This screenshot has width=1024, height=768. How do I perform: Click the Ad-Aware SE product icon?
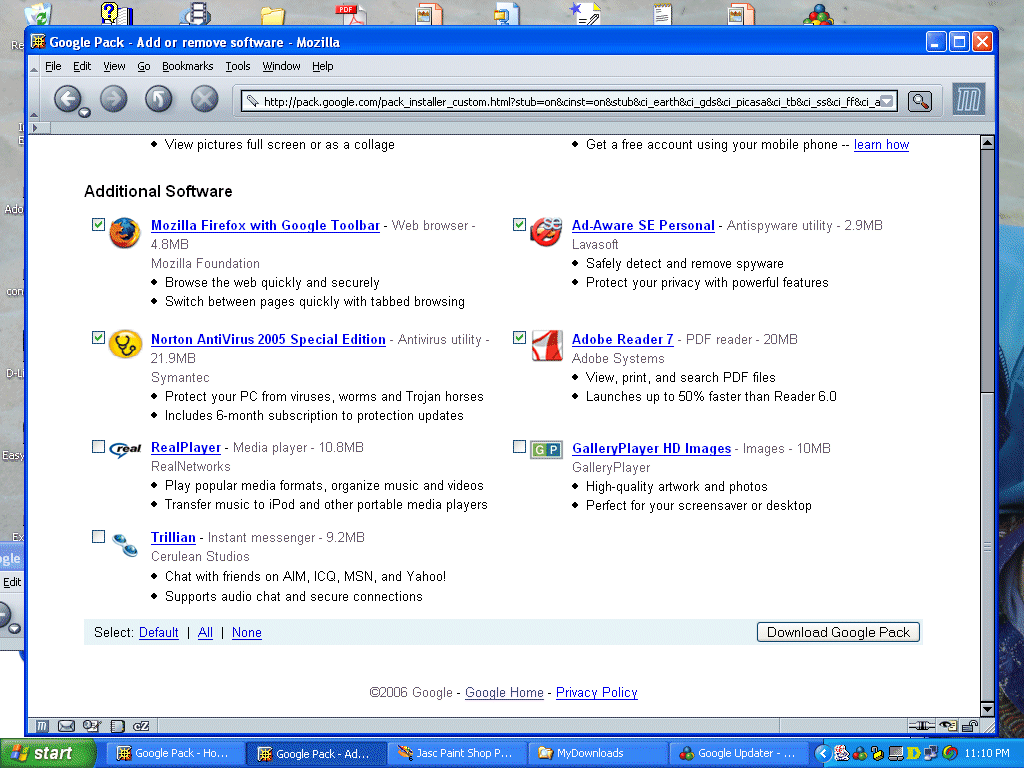click(x=546, y=232)
